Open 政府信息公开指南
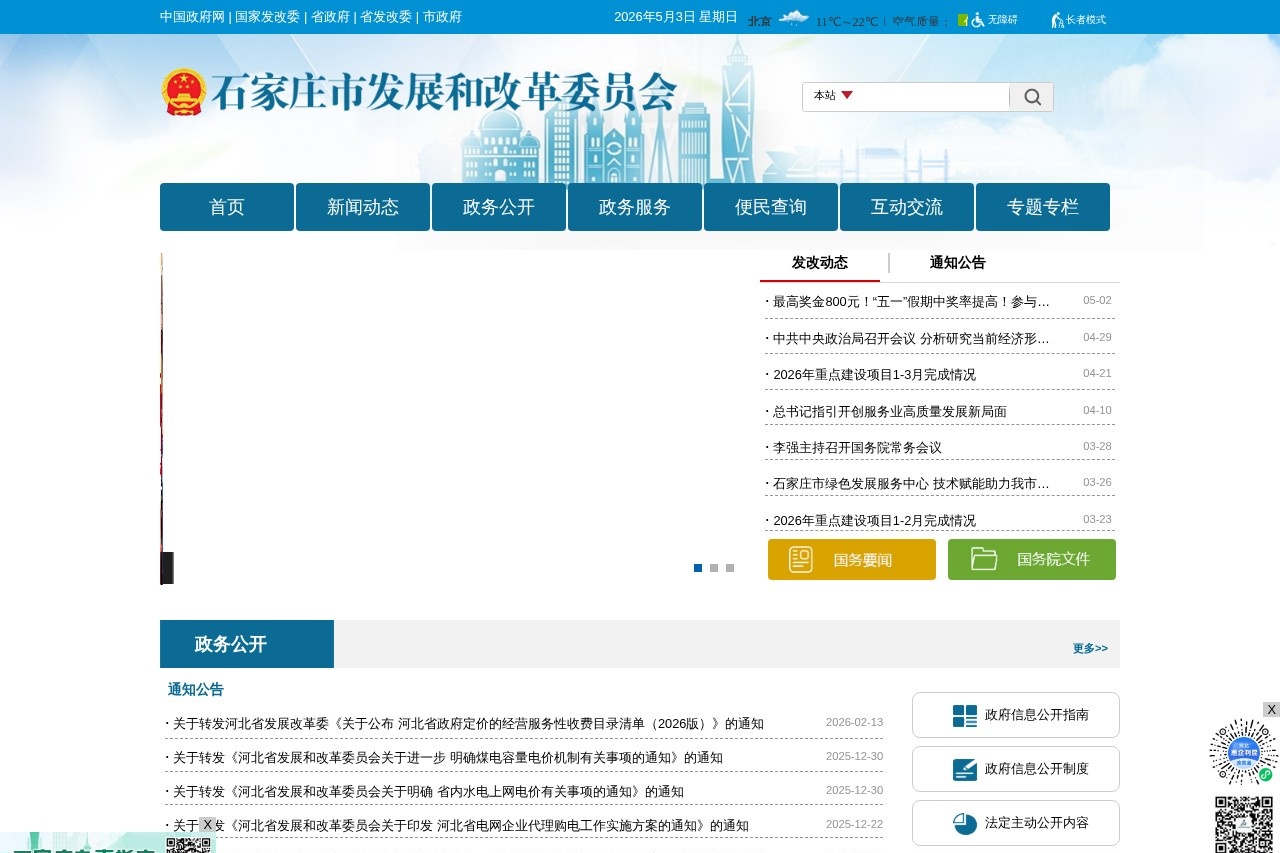This screenshot has height=853, width=1280. [1016, 715]
